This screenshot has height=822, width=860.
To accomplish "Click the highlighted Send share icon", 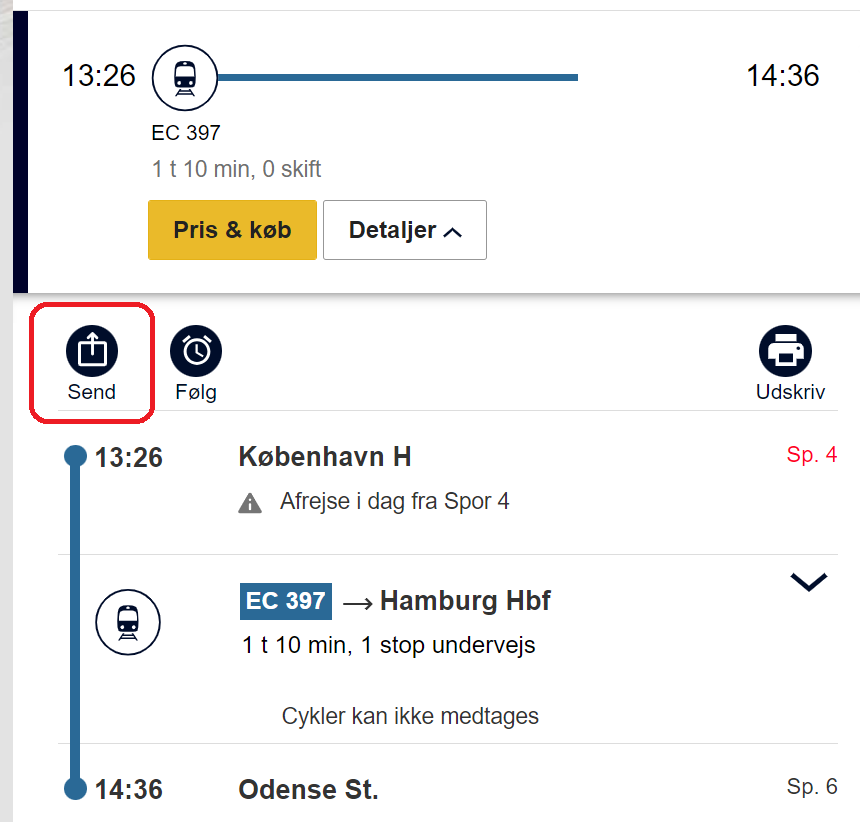I will [x=91, y=350].
